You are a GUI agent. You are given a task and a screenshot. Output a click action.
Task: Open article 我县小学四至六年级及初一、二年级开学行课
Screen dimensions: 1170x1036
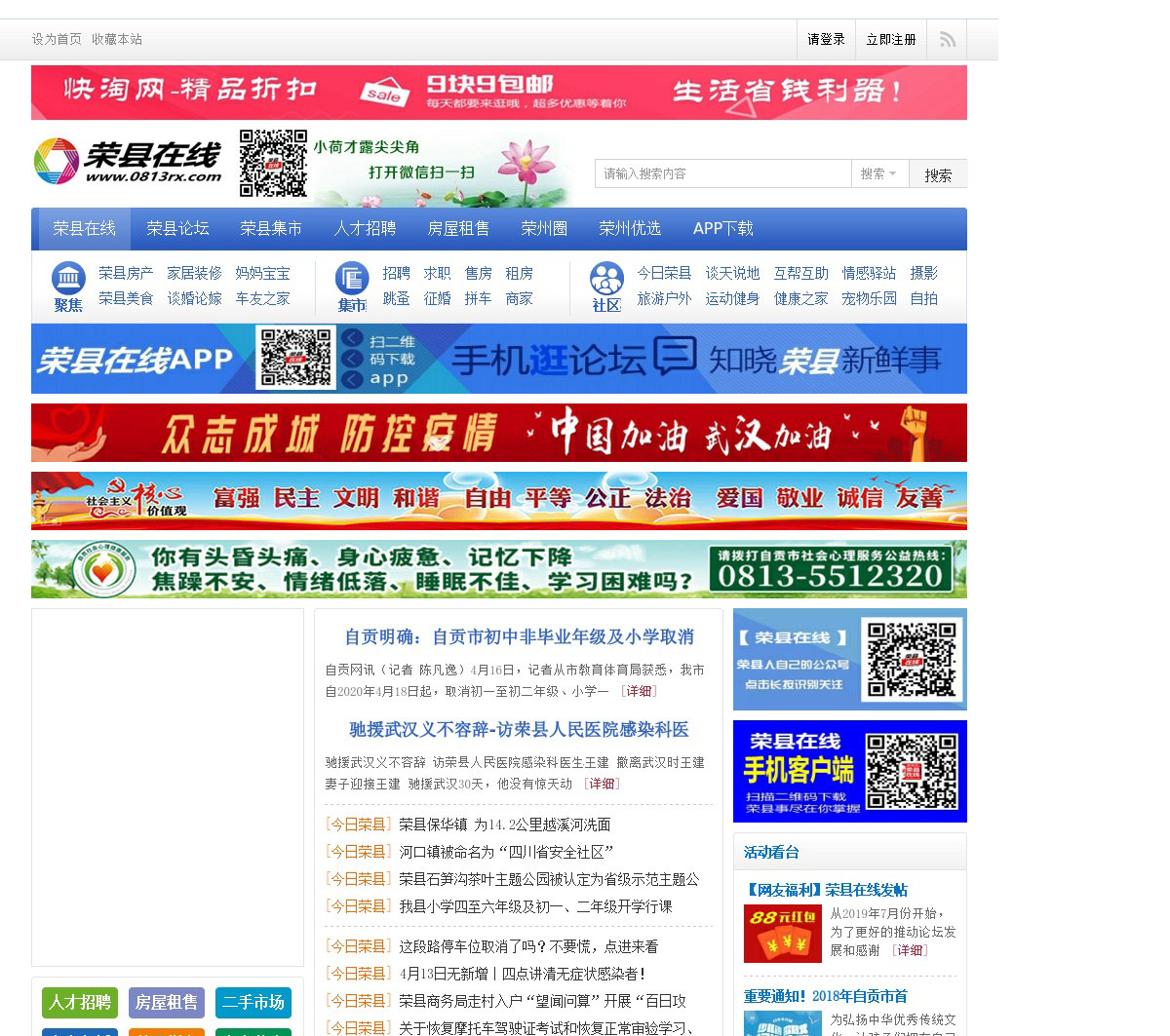[535, 906]
